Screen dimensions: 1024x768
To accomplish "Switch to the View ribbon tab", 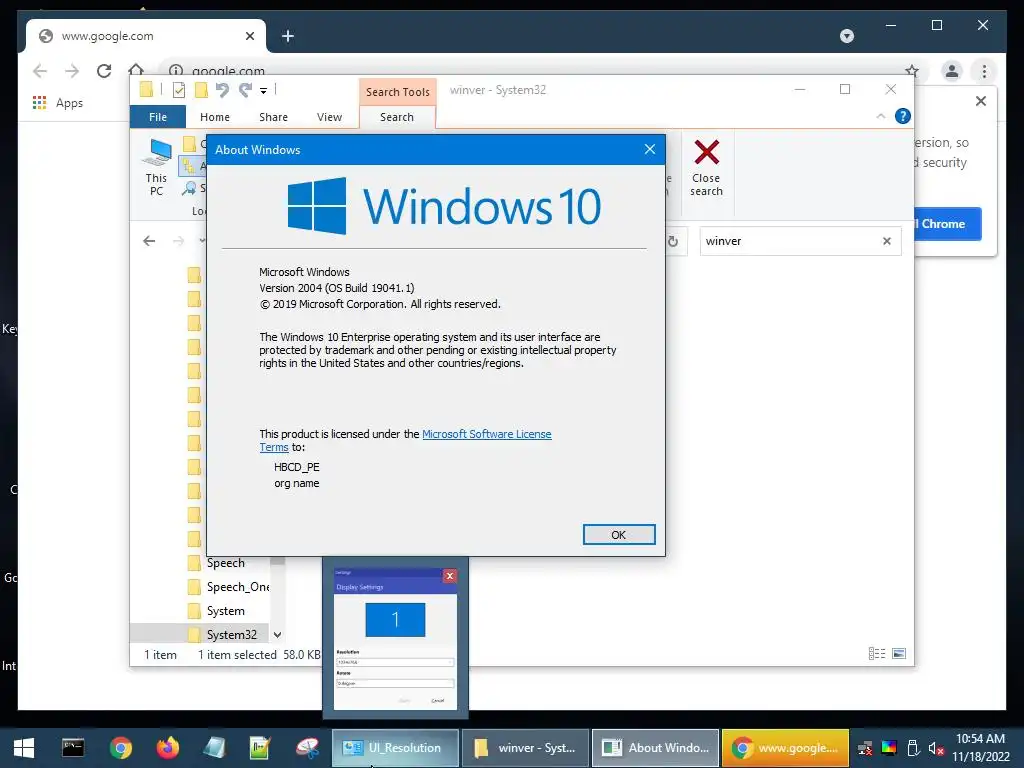I will pyautogui.click(x=329, y=117).
